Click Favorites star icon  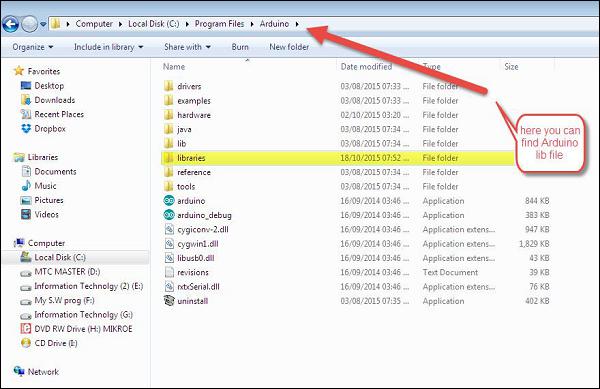(19, 71)
